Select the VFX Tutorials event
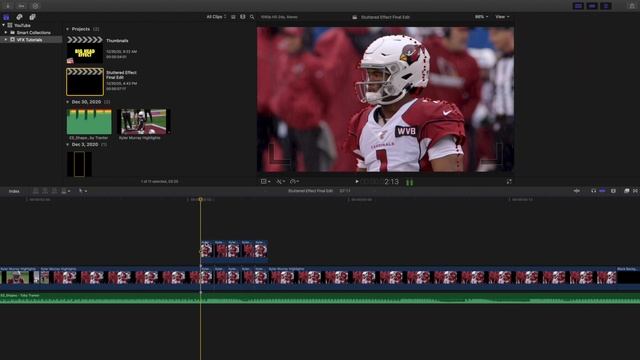Image resolution: width=640 pixels, height=360 pixels. [x=29, y=40]
